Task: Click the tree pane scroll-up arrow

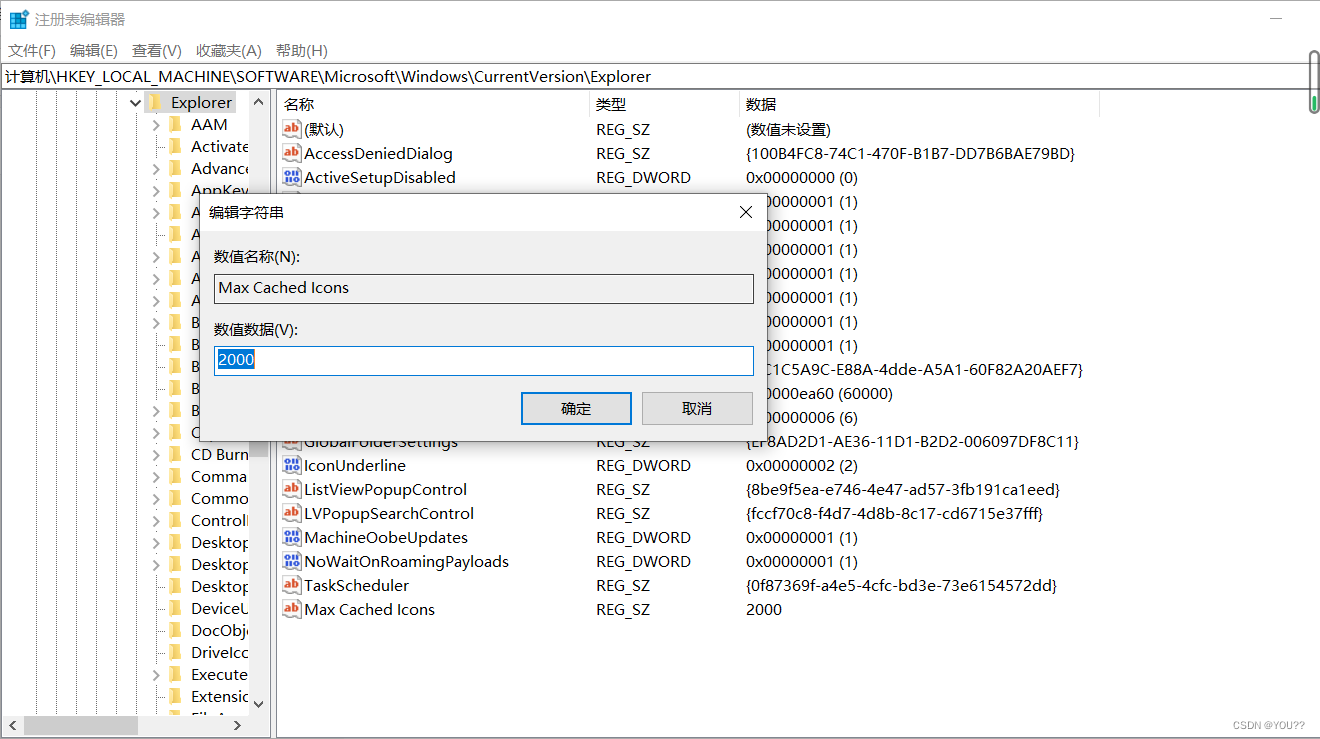Action: point(259,102)
